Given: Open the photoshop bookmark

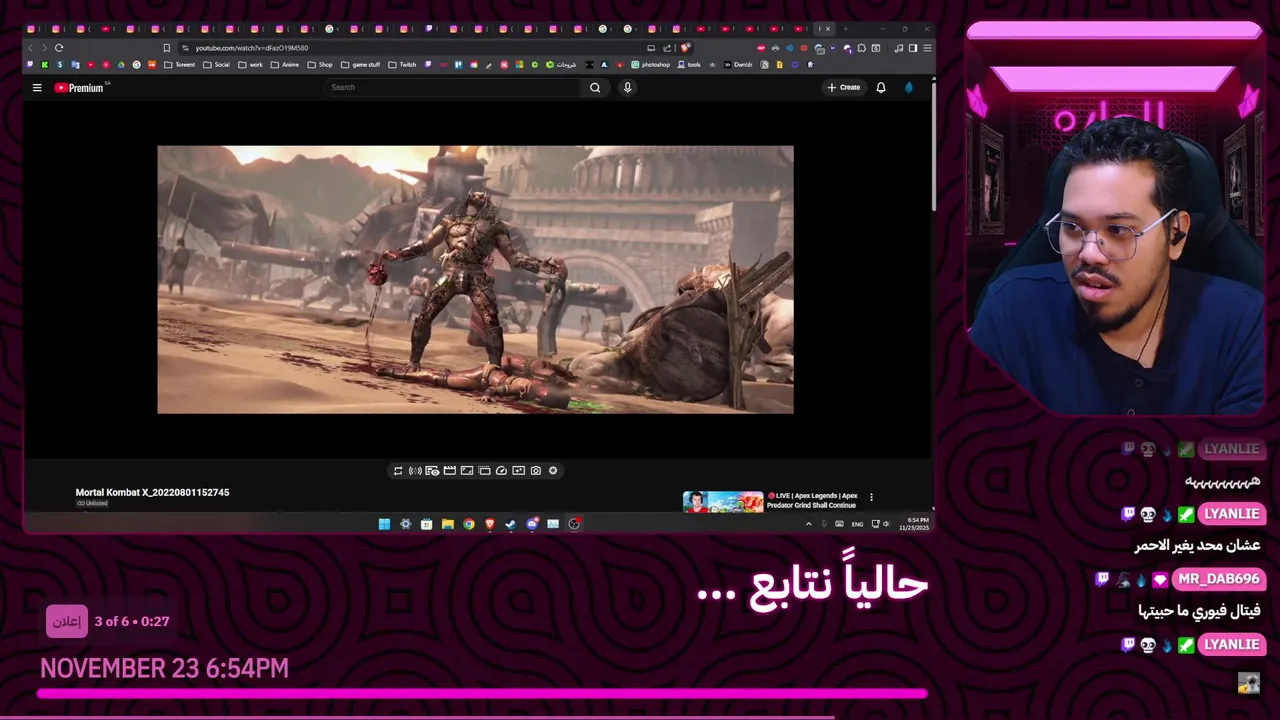Looking at the screenshot, I should coord(650,65).
